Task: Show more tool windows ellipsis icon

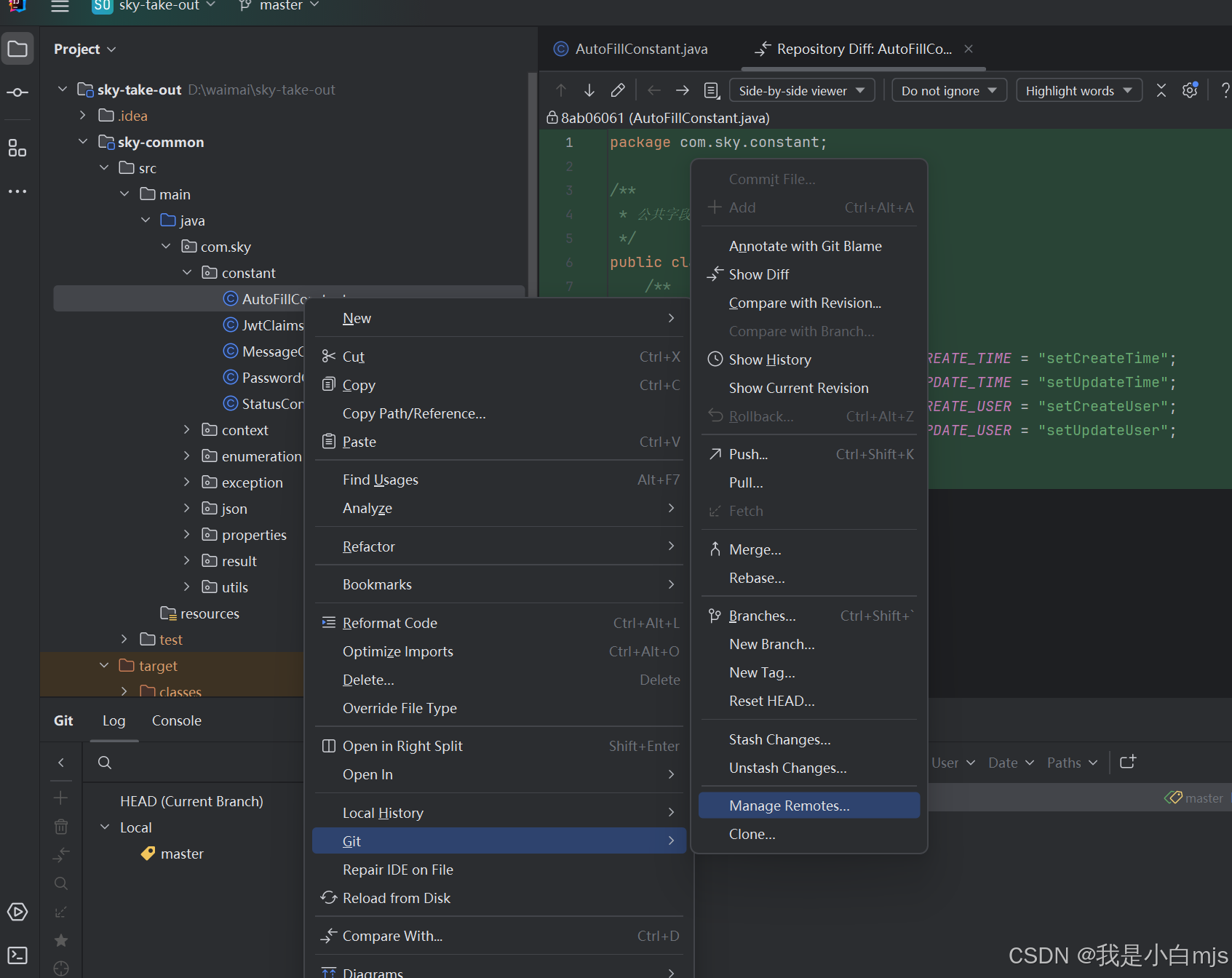Action: click(x=17, y=191)
